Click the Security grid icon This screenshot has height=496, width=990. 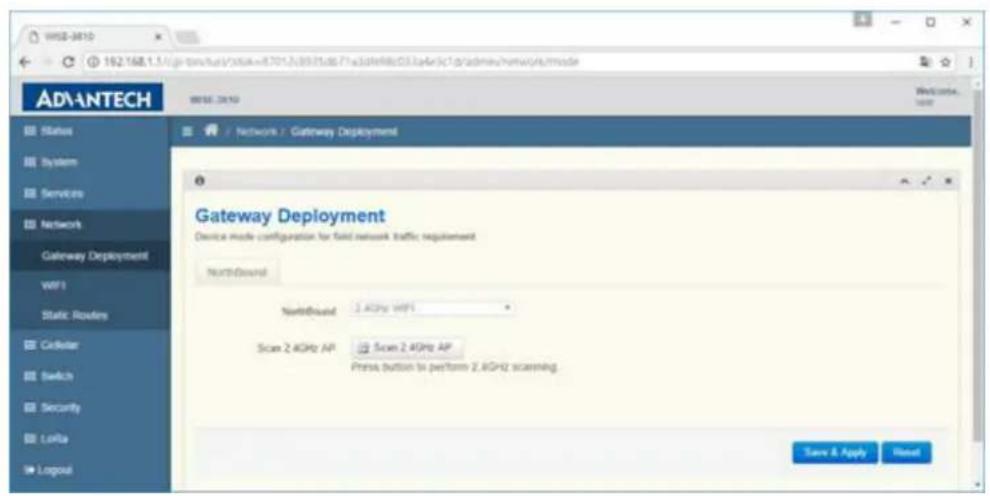pyautogui.click(x=29, y=408)
